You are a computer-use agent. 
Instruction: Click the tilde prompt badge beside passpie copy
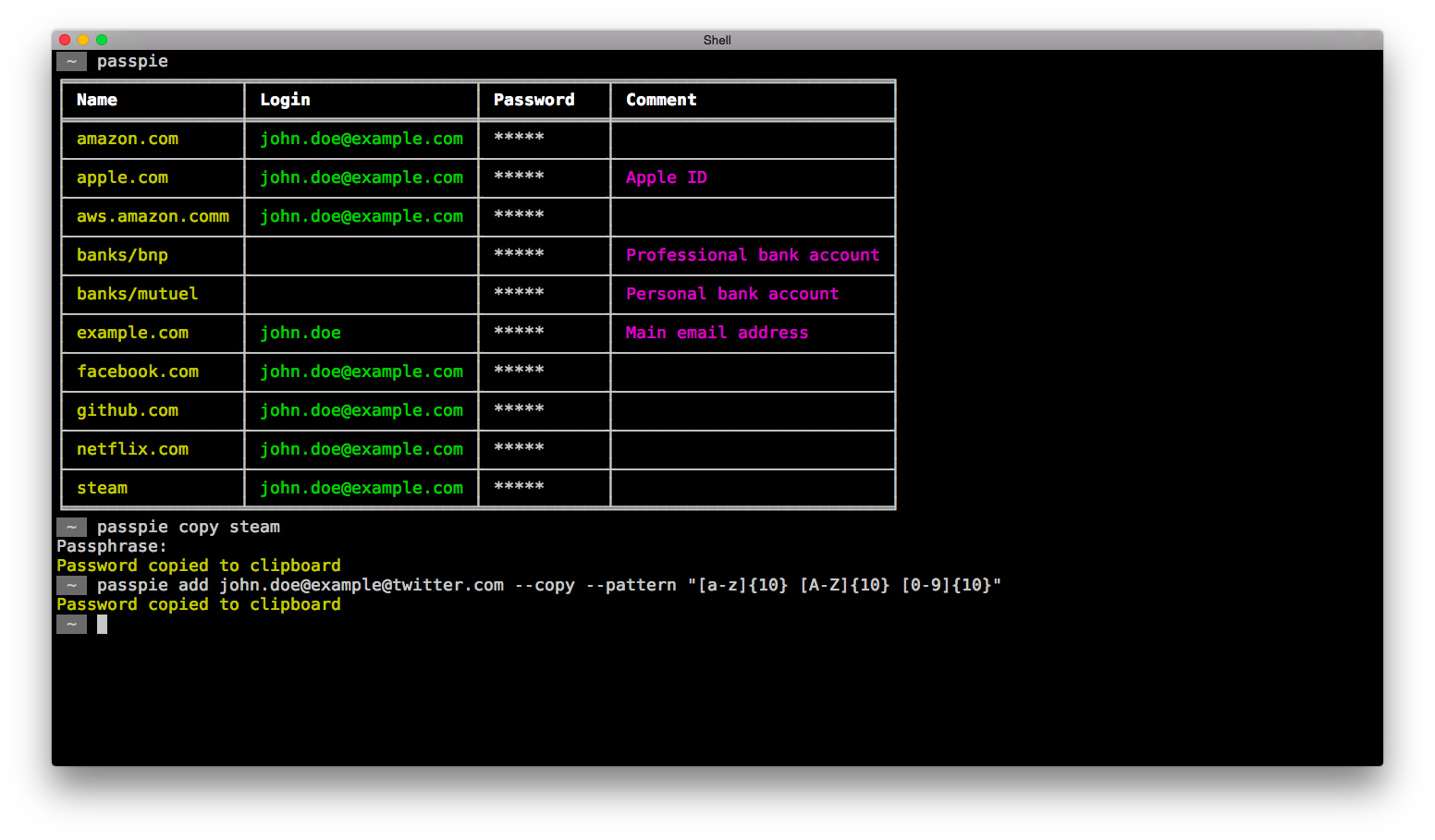pos(71,527)
